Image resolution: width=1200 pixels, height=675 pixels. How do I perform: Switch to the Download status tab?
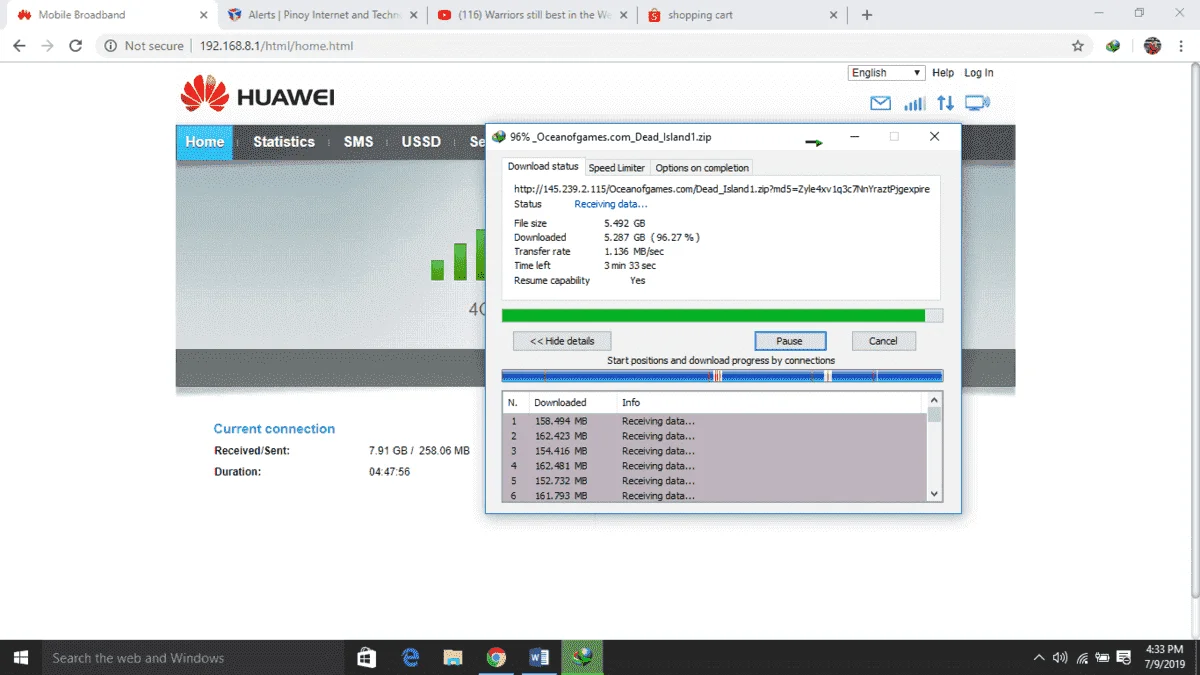543,167
